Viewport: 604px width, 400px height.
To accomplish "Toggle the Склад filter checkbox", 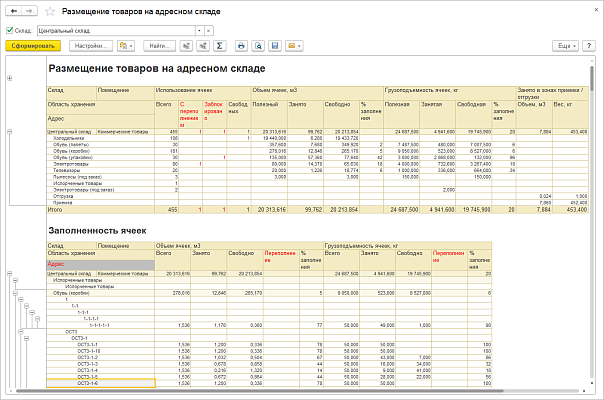I will (x=8, y=31).
